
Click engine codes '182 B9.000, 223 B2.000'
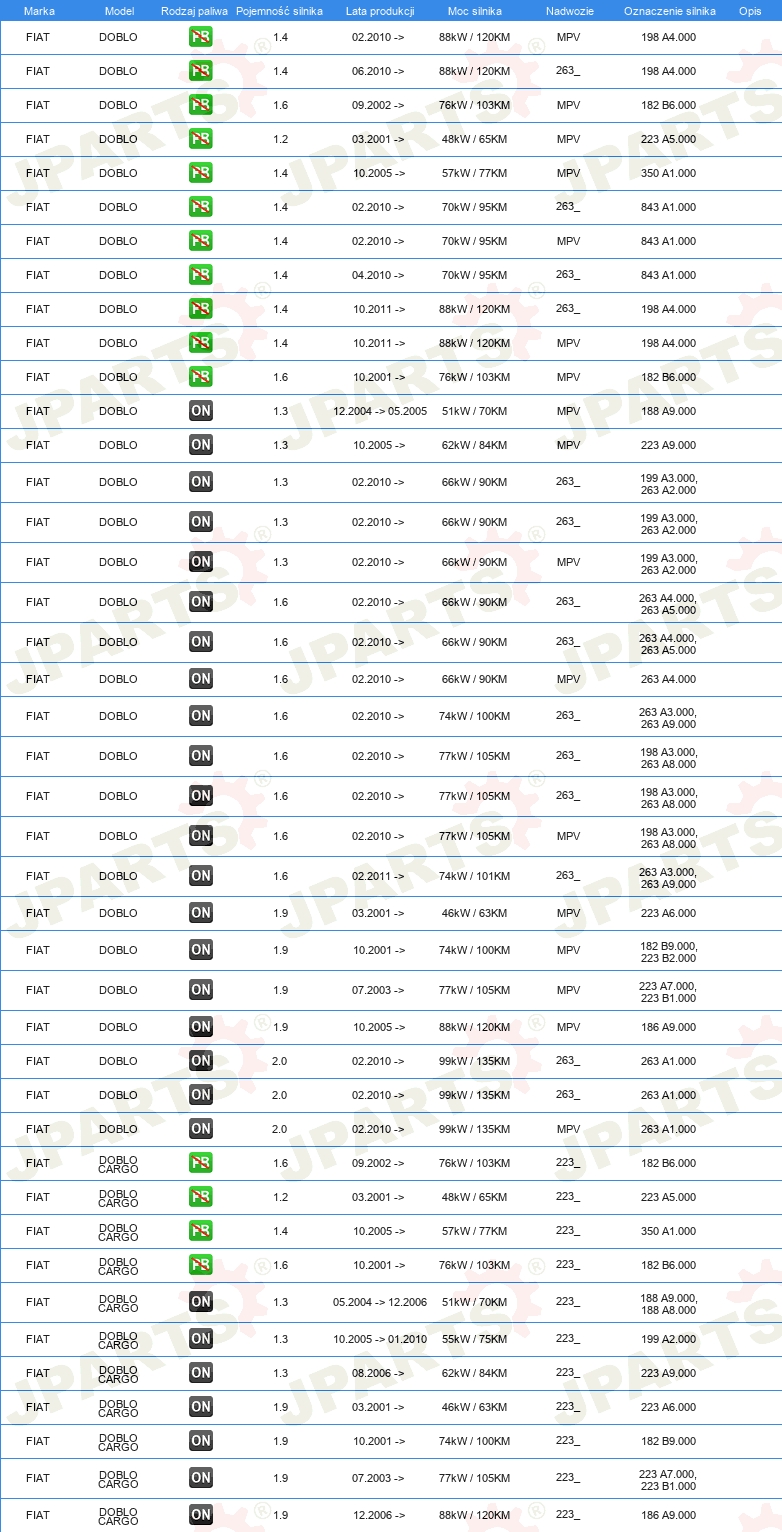(x=669, y=950)
